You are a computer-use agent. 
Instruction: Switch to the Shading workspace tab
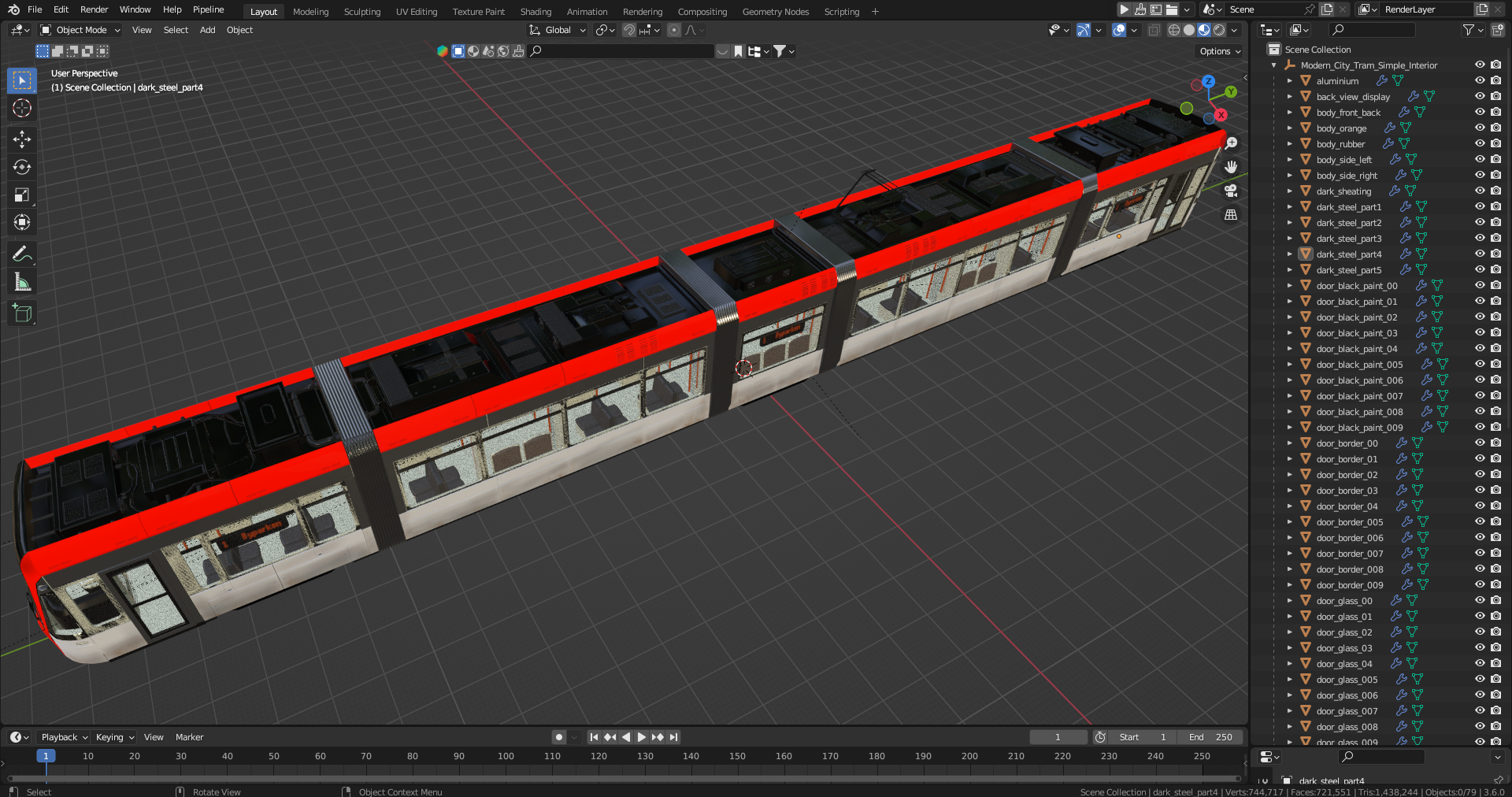click(x=535, y=12)
